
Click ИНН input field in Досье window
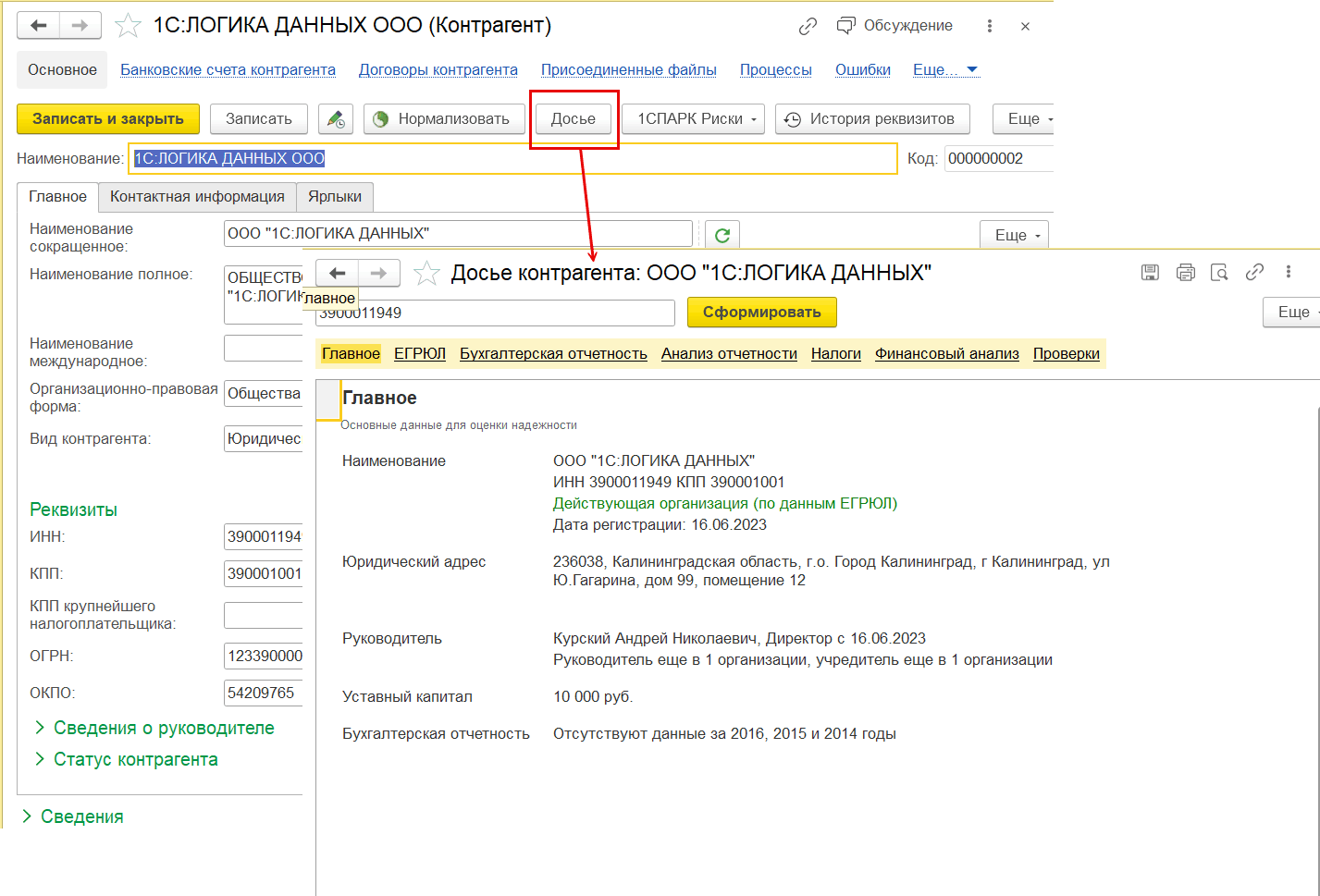pos(495,313)
